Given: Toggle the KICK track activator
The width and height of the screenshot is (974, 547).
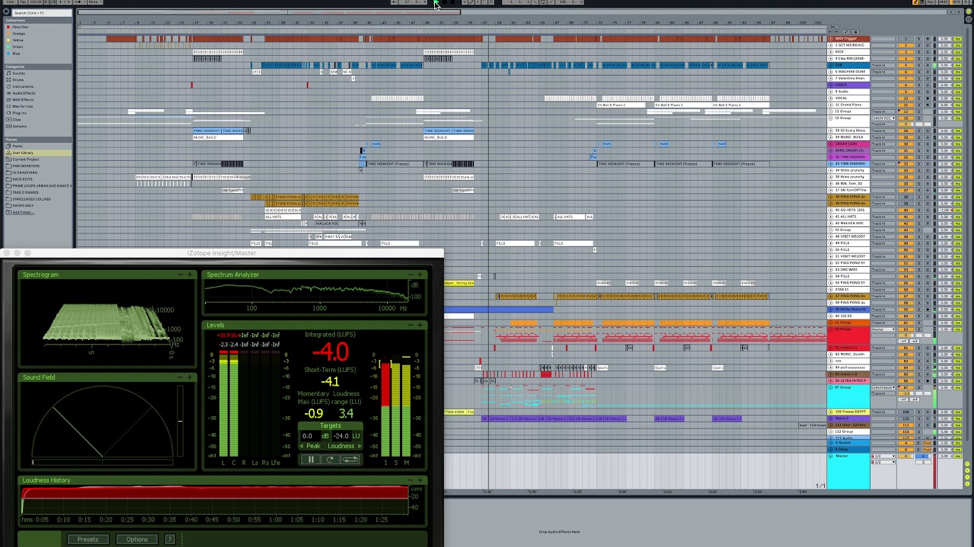Looking at the screenshot, I should 906,52.
